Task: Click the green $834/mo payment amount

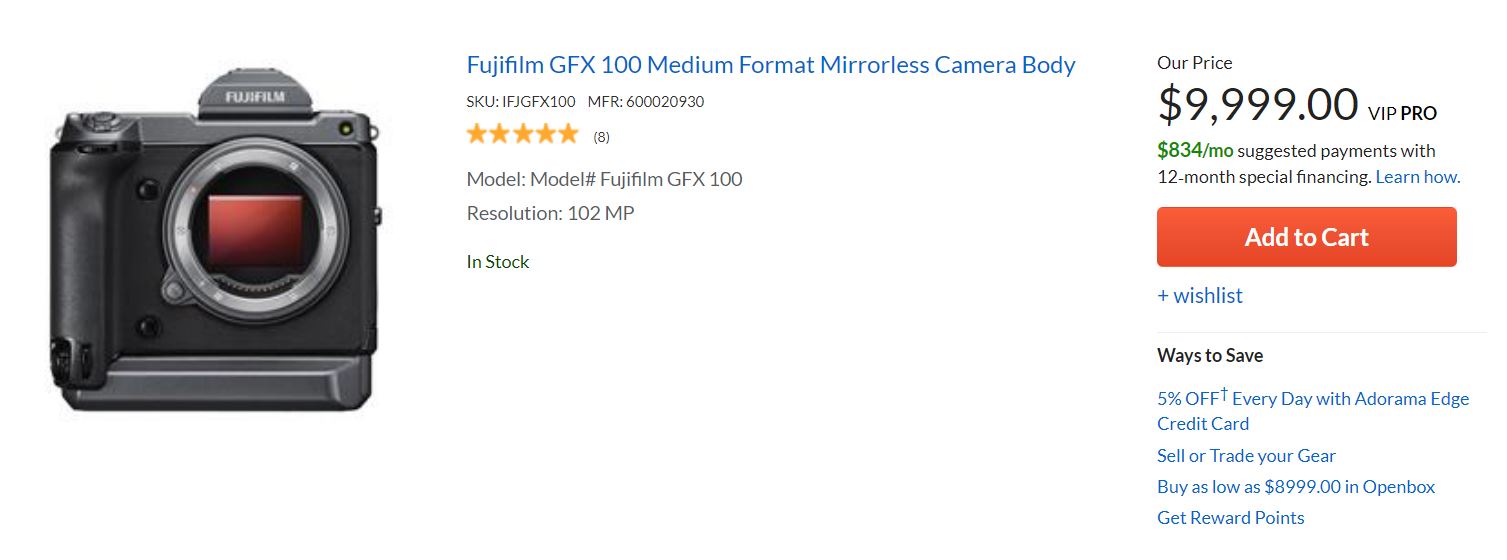Action: [1195, 151]
